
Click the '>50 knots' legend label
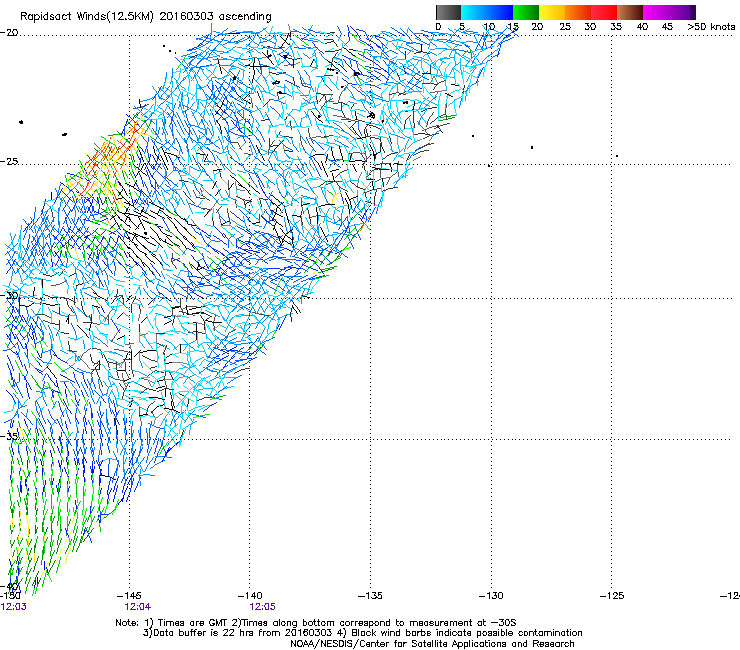[711, 27]
